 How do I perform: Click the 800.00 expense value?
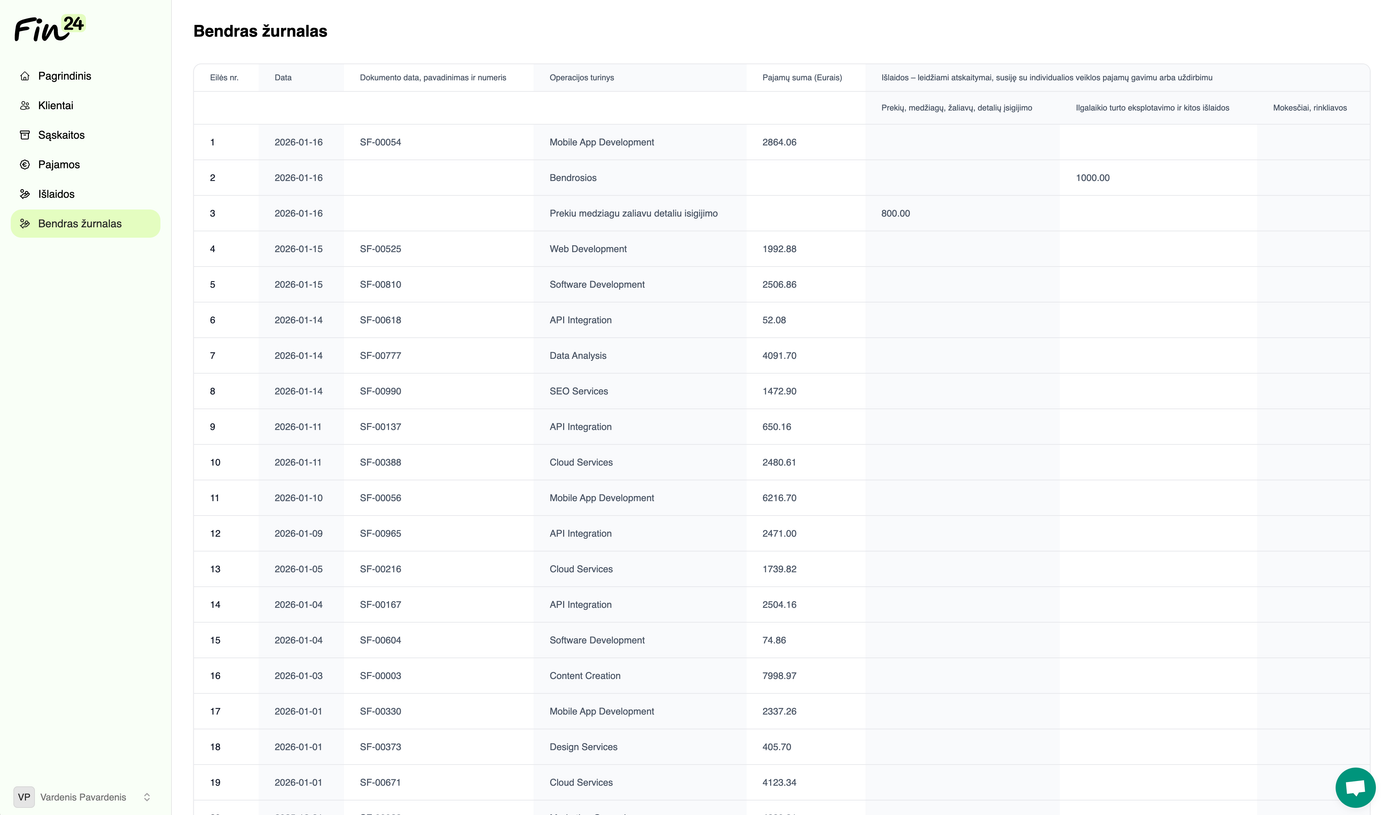(896, 213)
